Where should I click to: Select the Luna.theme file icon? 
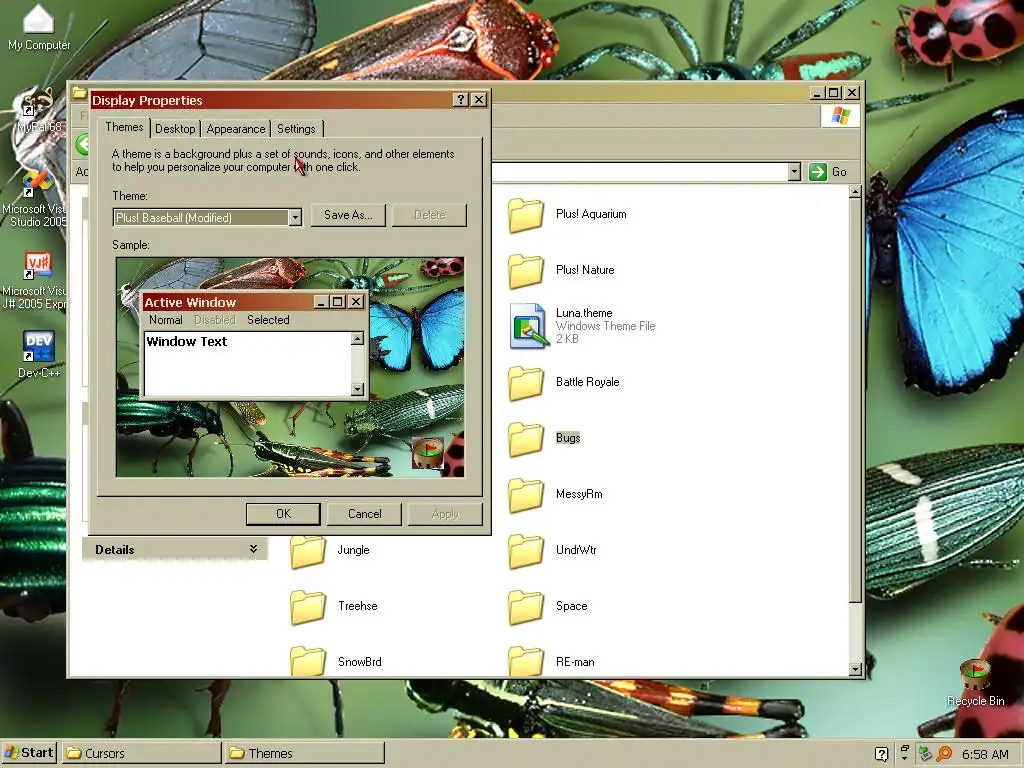click(528, 326)
